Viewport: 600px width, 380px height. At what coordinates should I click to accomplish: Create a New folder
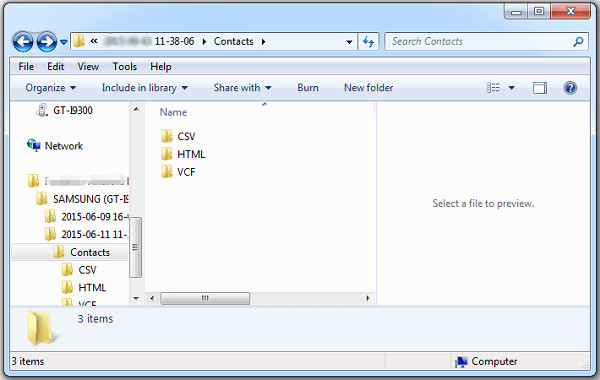pos(368,88)
